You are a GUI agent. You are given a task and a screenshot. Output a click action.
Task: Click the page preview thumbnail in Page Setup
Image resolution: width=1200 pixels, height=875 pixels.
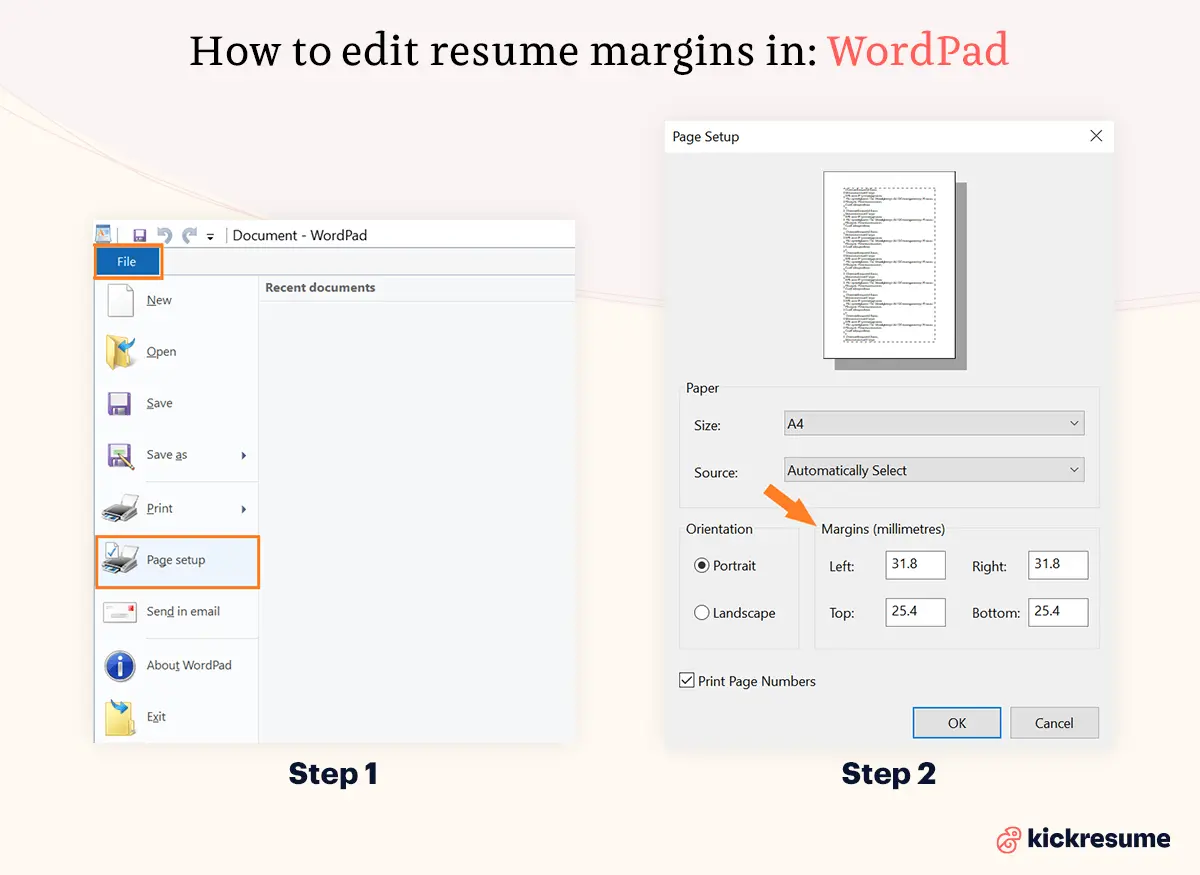tap(890, 265)
